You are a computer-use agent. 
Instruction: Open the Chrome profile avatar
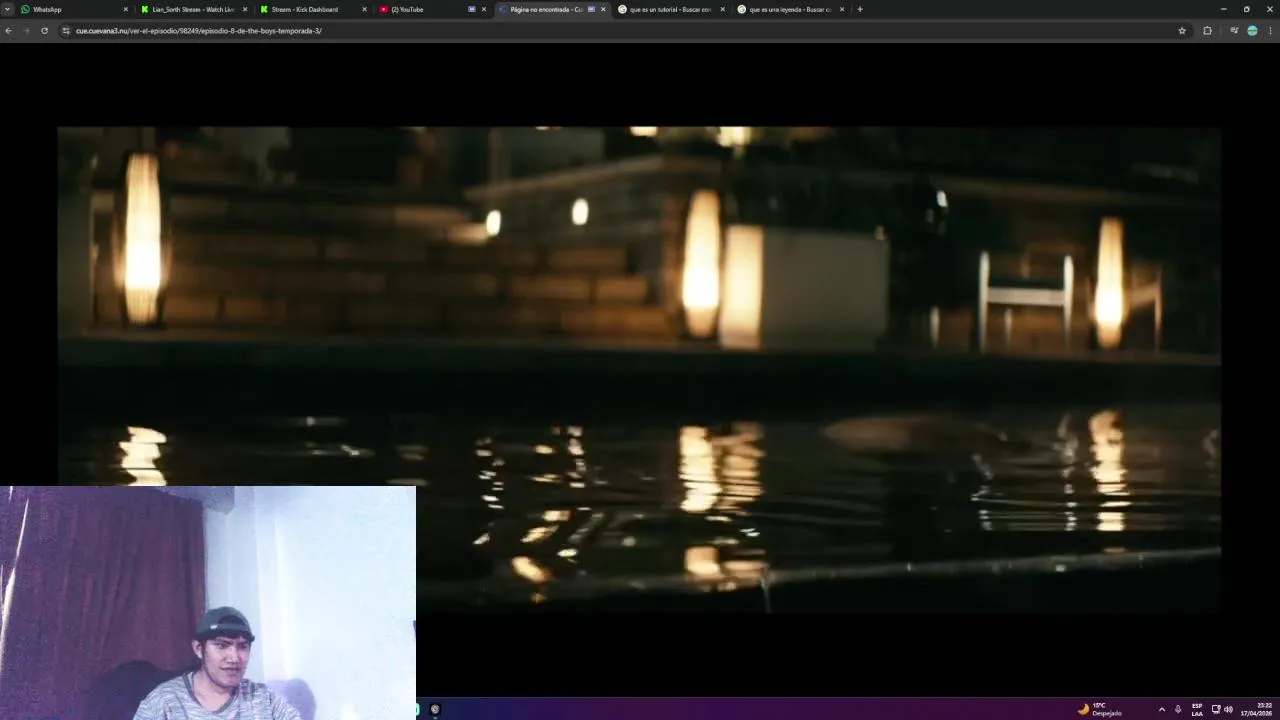(x=1252, y=31)
